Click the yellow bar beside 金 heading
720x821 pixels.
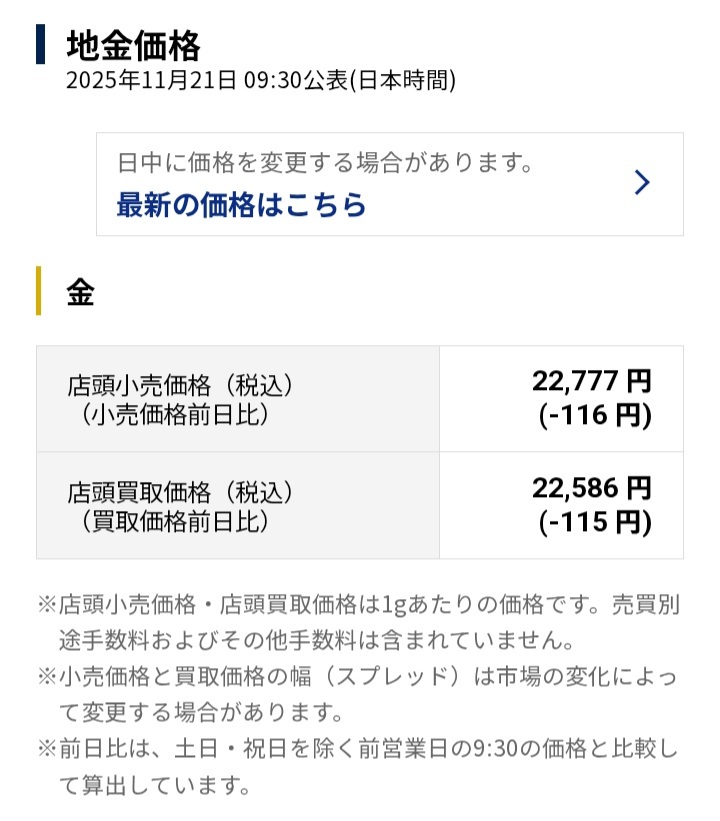point(39,291)
